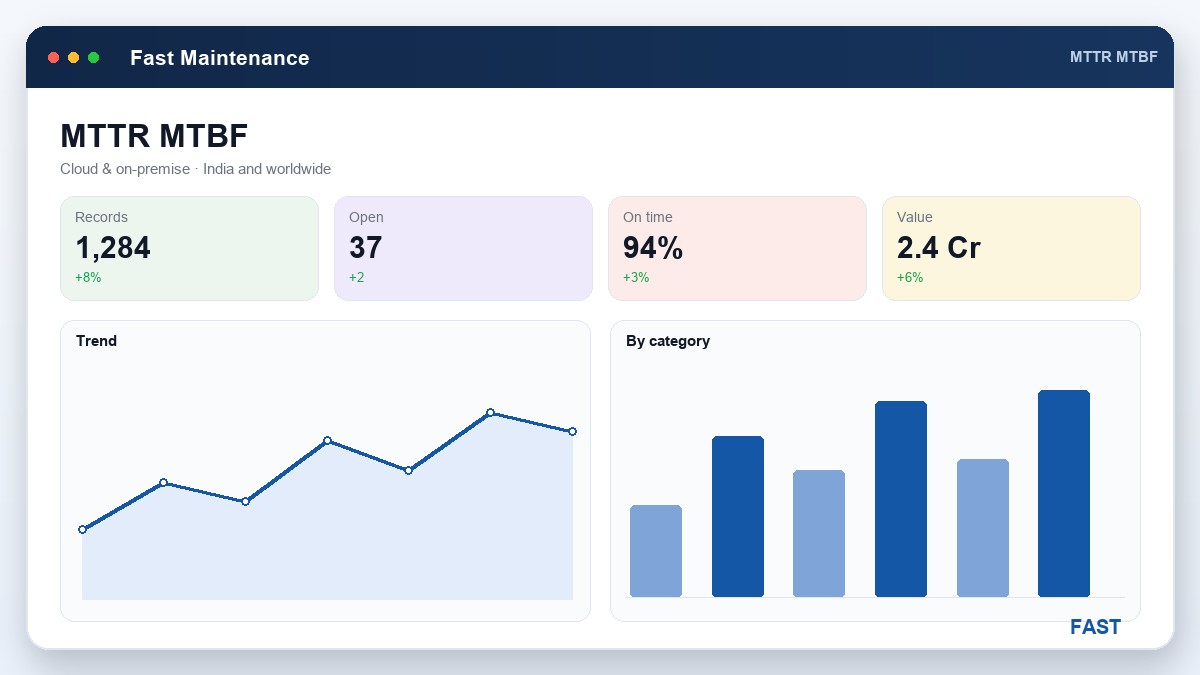Screen dimensions: 1200x675
Task: Click the Fast Maintenance app title
Action: point(220,58)
